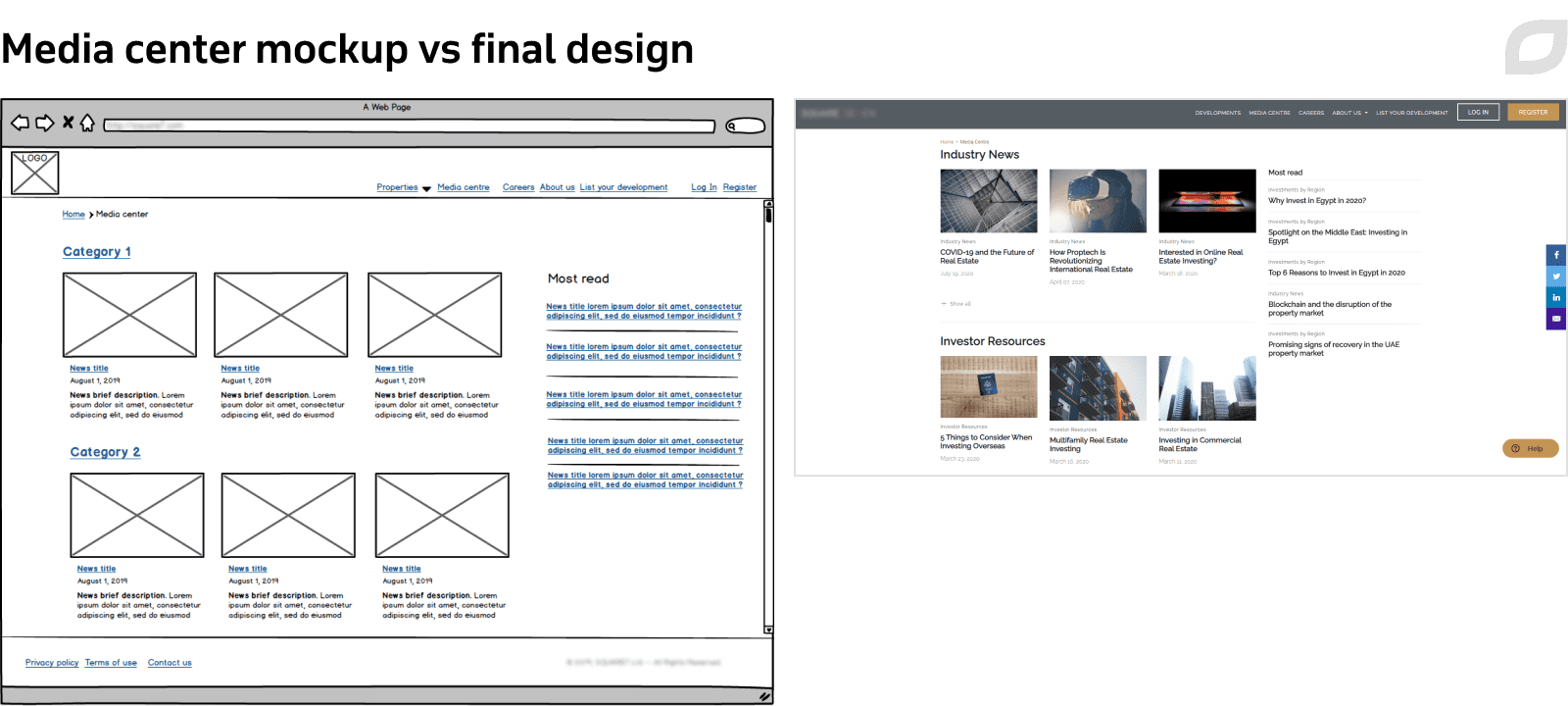Image resolution: width=1568 pixels, height=706 pixels.
Task: Open Multifamily Real Estate Investing article
Action: [1088, 444]
